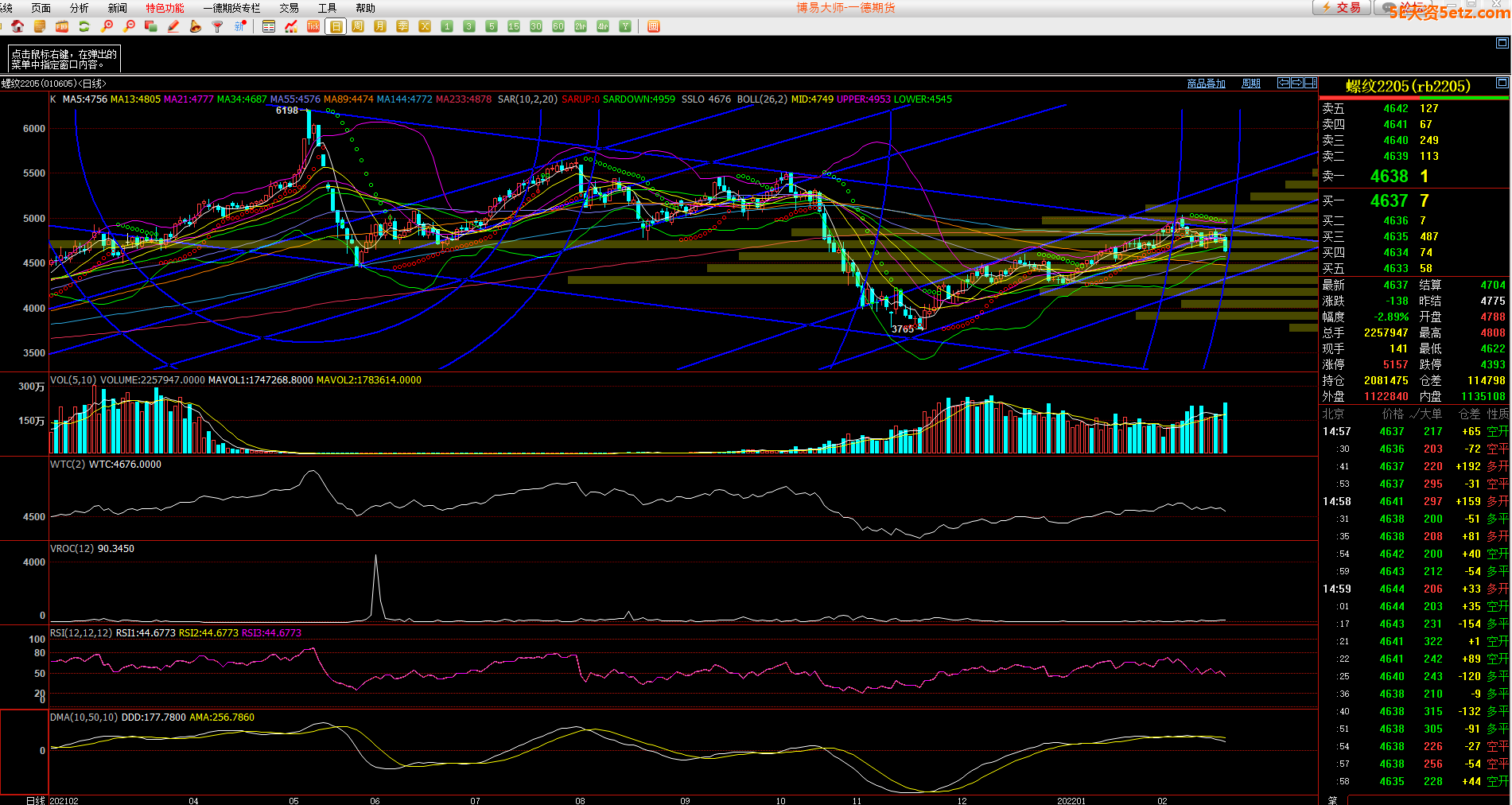Viewport: 1512px width, 805px height.
Task: Click the magnifier zoom-in icon
Action: (x=107, y=26)
